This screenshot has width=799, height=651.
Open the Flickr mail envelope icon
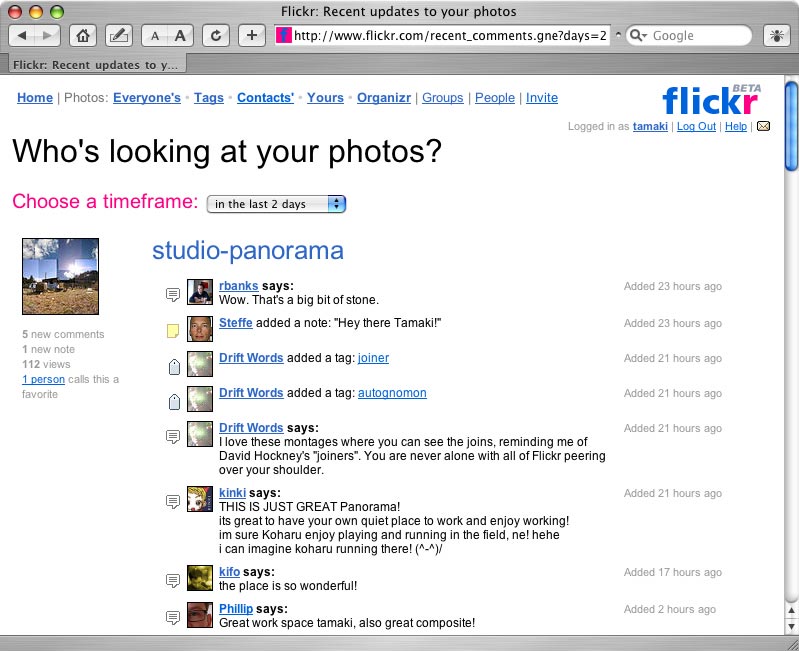pos(763,127)
